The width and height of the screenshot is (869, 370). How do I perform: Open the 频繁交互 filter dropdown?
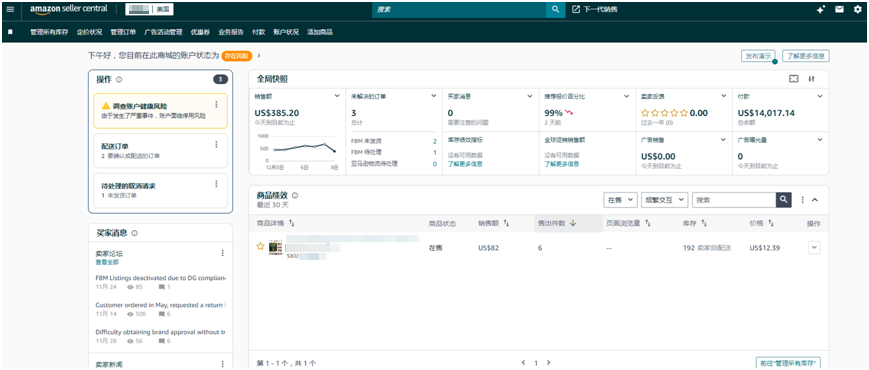(x=664, y=200)
